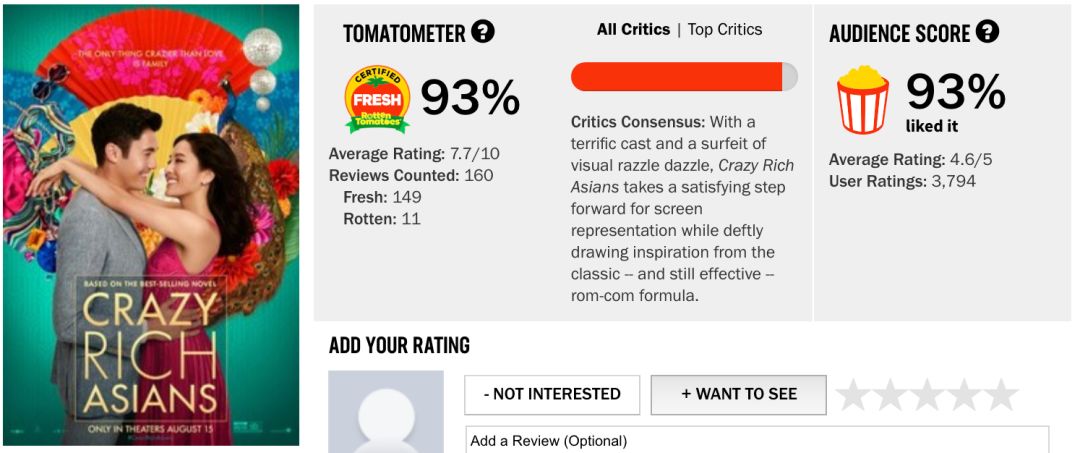The height and width of the screenshot is (453, 1080).
Task: Click the popcorn bucket audience icon
Action: coord(862,99)
